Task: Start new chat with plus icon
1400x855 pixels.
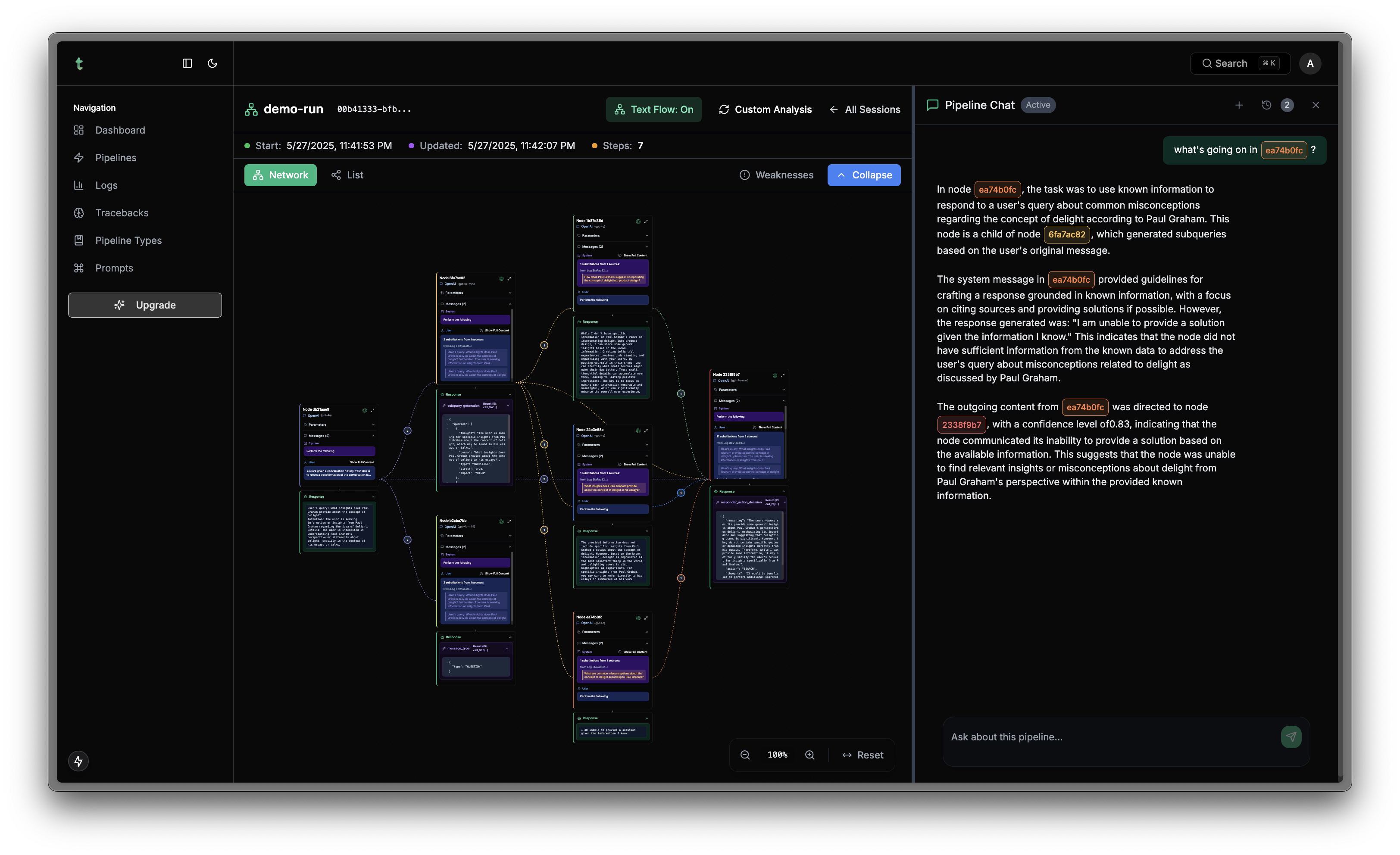Action: 1239,105
